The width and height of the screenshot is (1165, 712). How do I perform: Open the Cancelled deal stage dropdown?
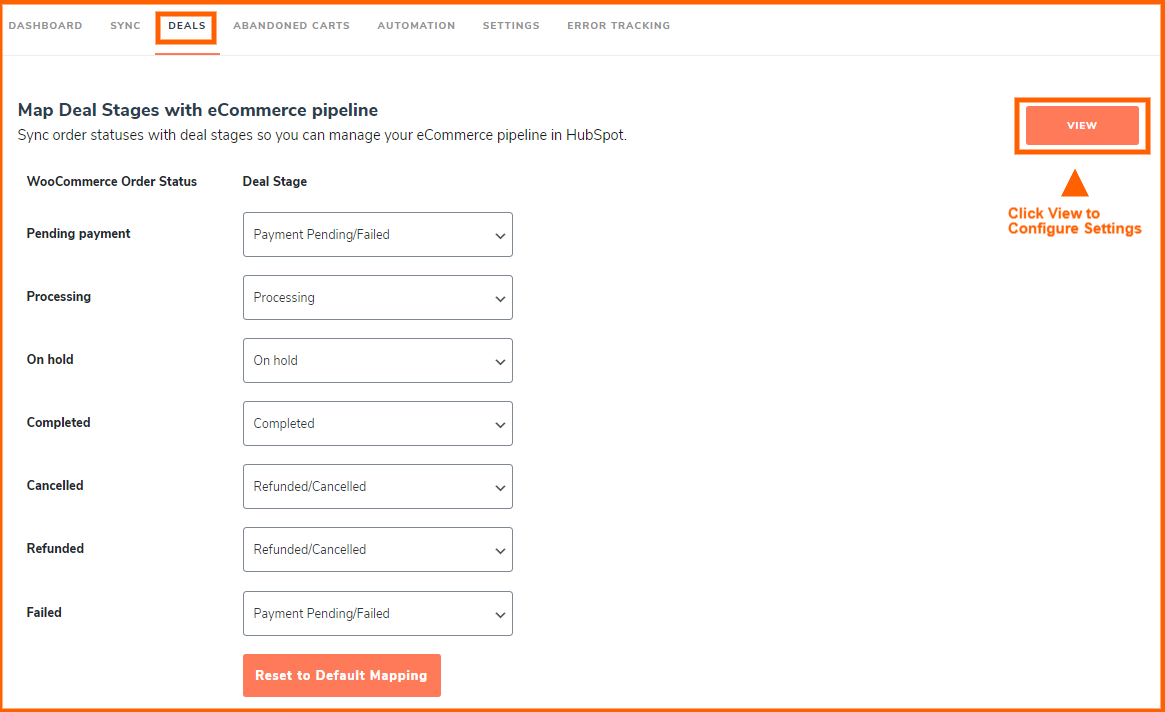coord(377,486)
